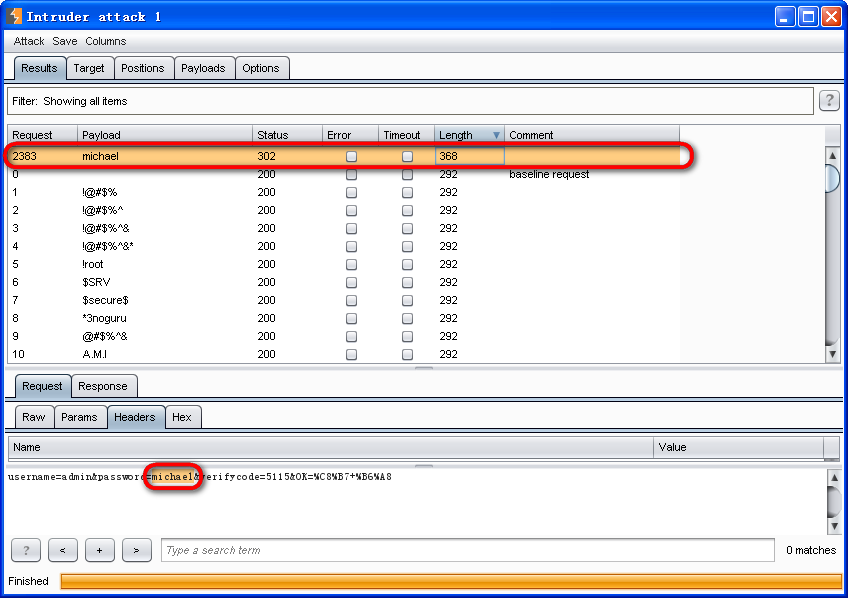Screen dimensions: 848x598
Task: Toggle Error checkbox for !root row
Action: click(x=352, y=264)
